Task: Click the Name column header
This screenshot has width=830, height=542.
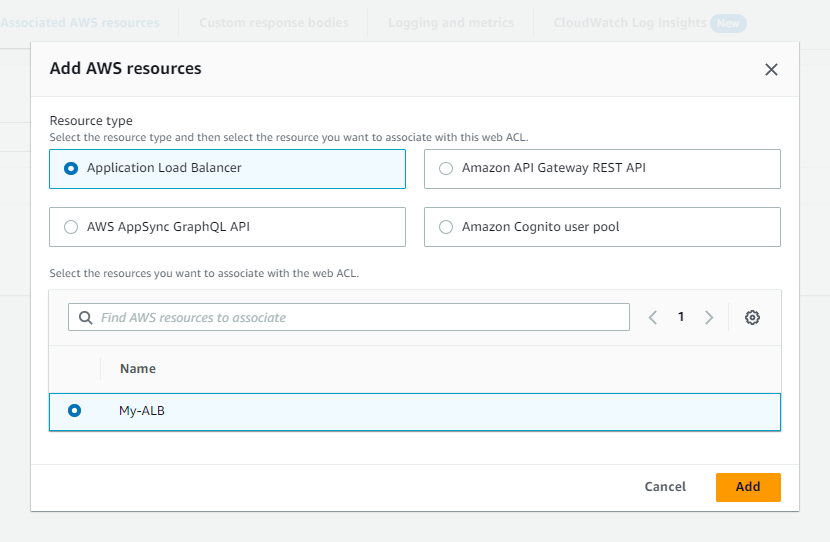Action: point(138,369)
